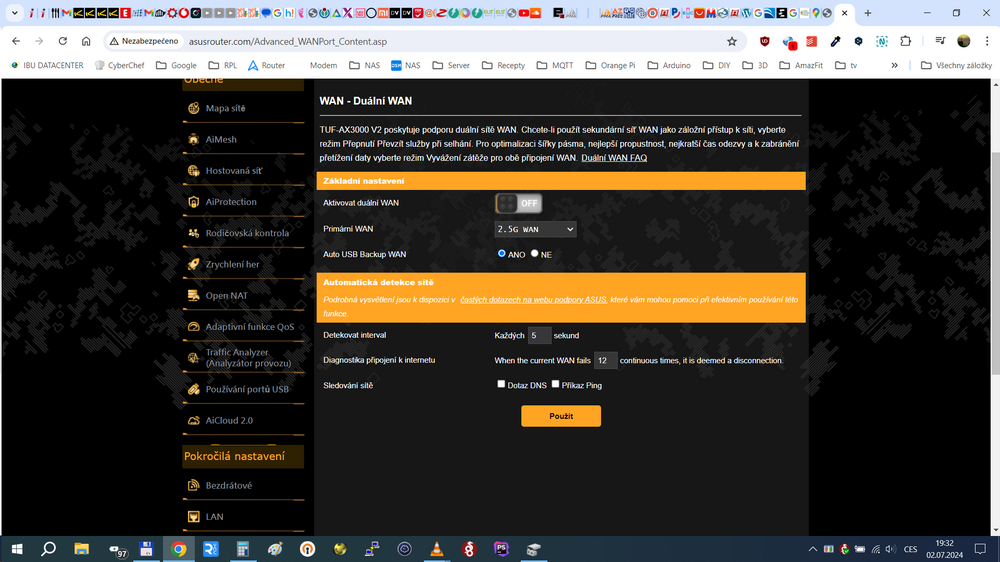This screenshot has height=562, width=1000.
Task: Open the Traffic Analyzer sidebar icon
Action: click(x=193, y=358)
